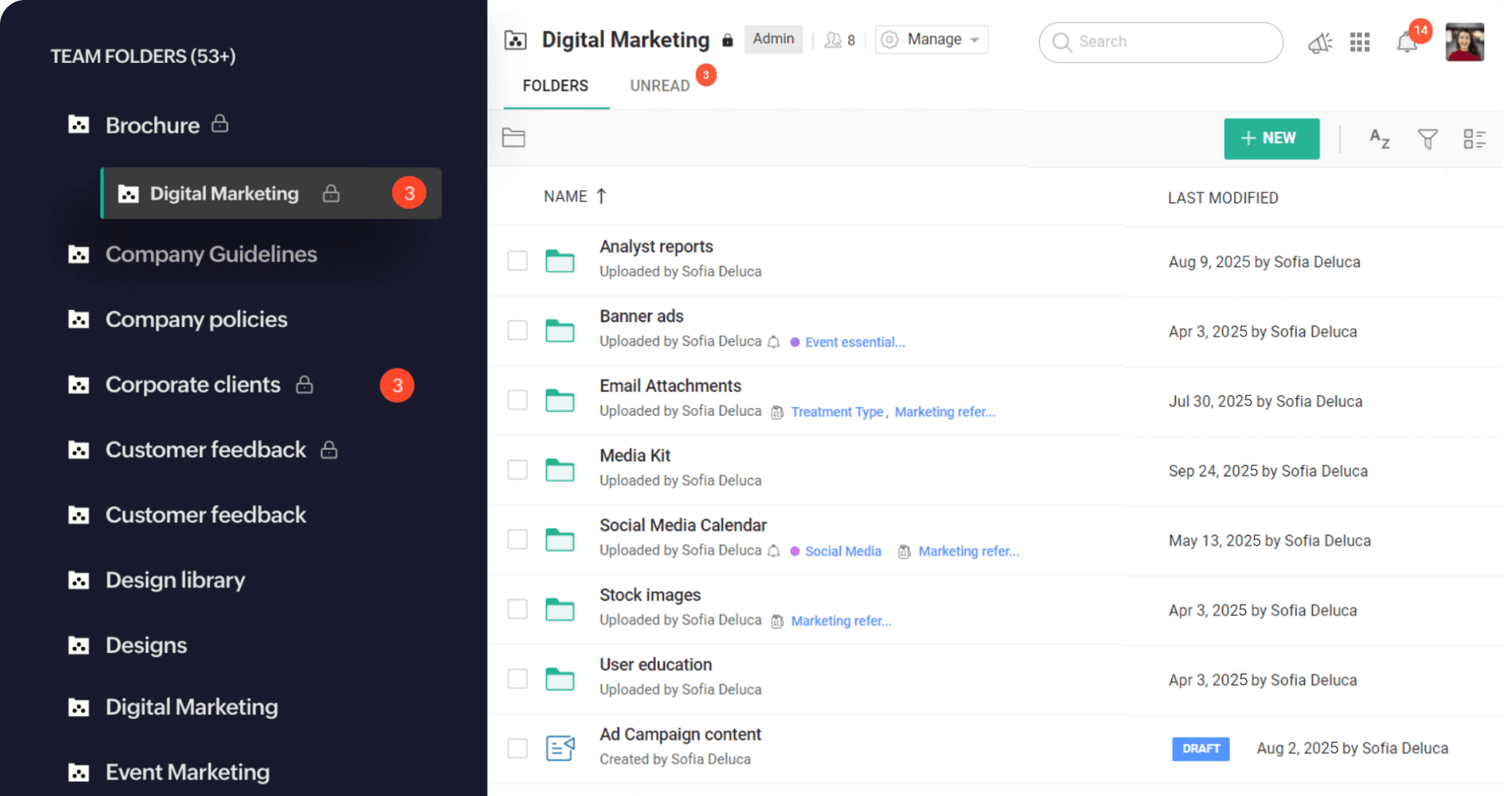1512x796 pixels.
Task: Select the Analyst reports checkbox
Action: [x=517, y=260]
